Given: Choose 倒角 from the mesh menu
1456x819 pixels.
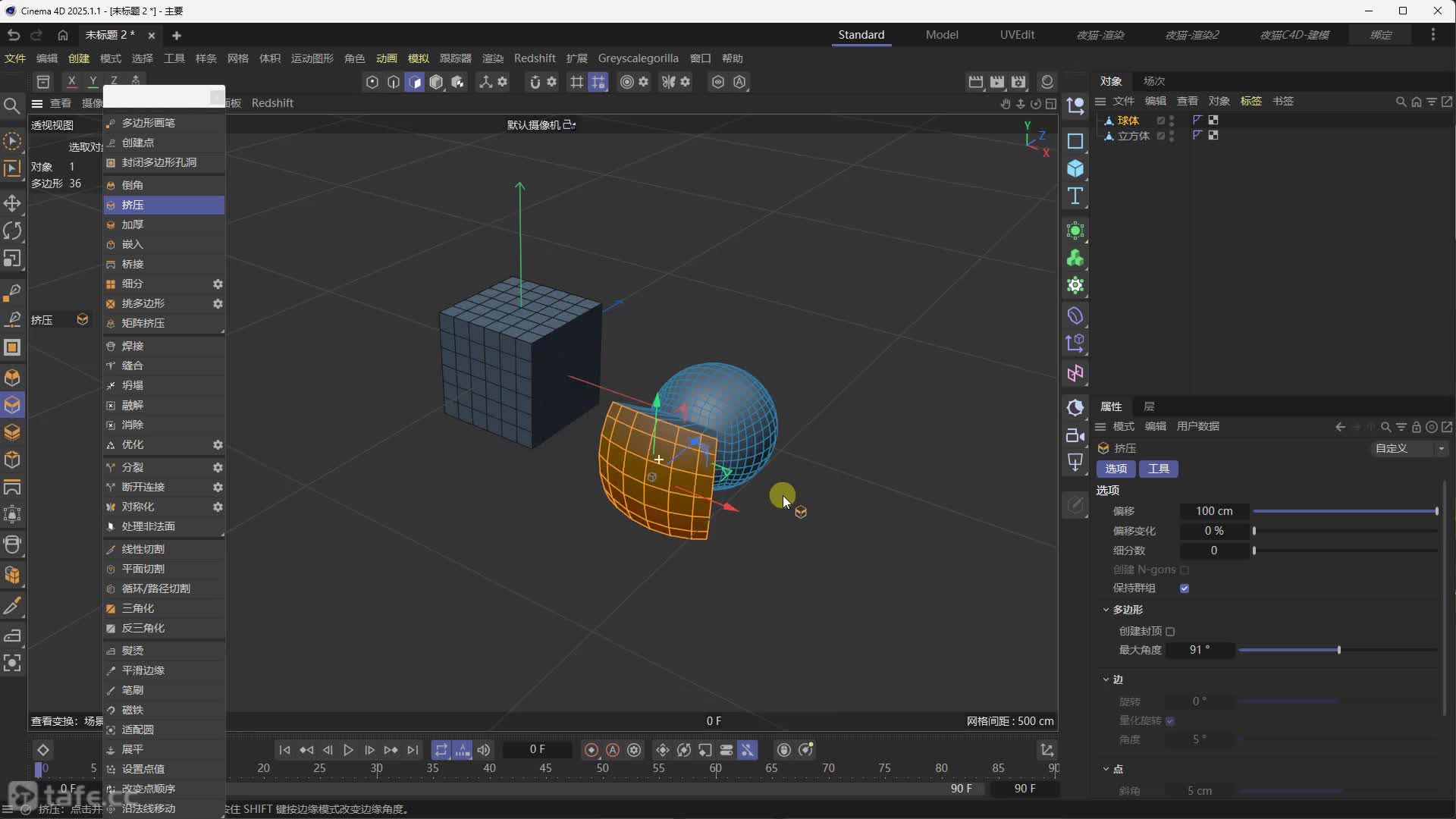Looking at the screenshot, I should tap(164, 185).
